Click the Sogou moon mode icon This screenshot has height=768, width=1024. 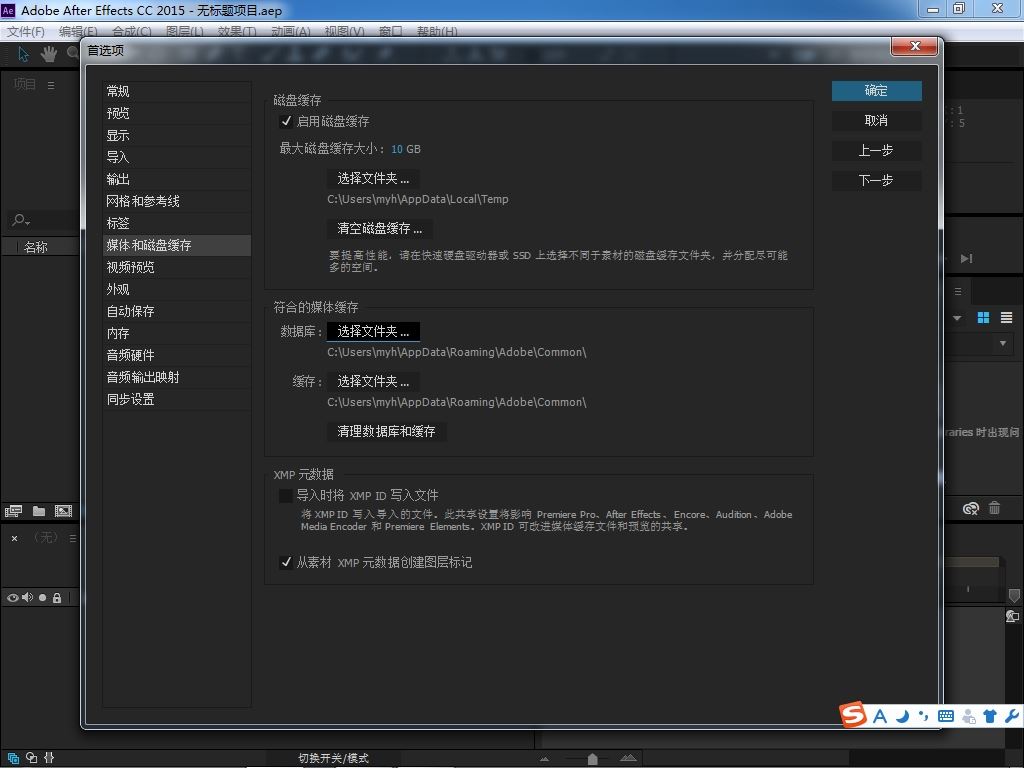[x=902, y=716]
